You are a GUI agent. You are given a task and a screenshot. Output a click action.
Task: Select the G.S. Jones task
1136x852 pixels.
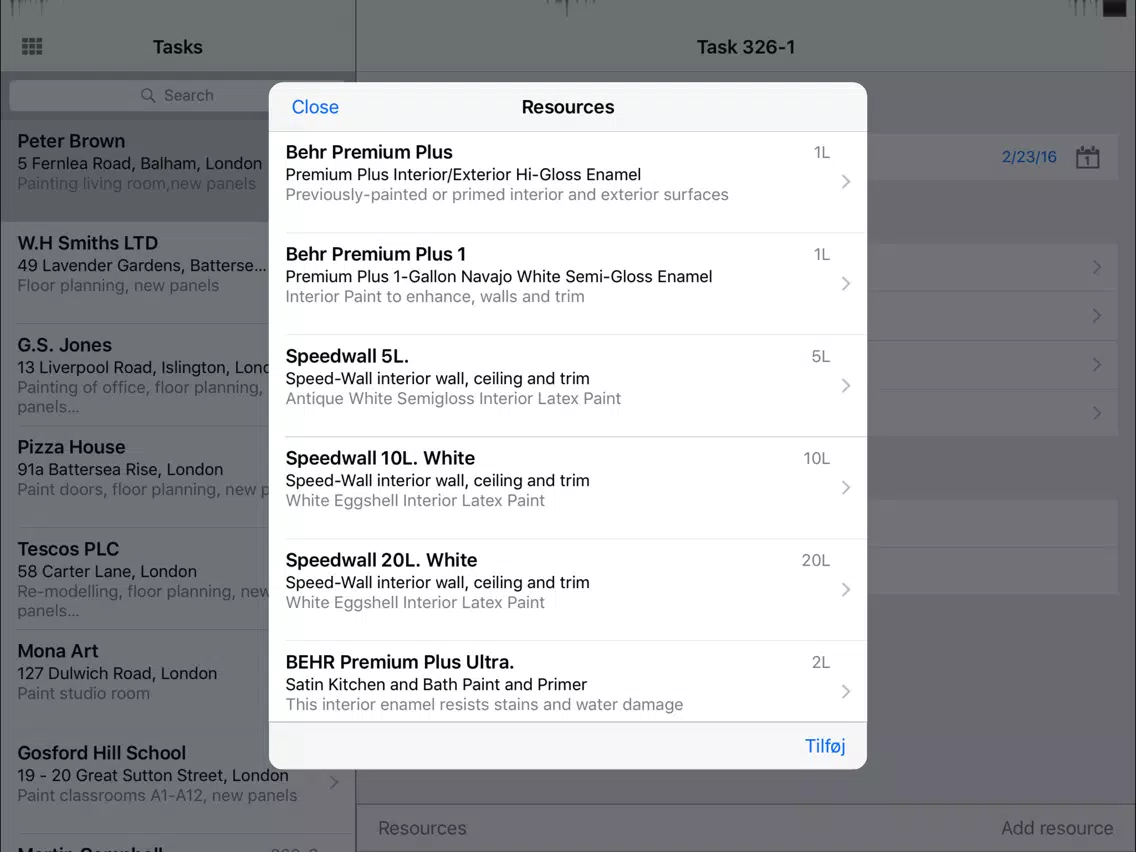coord(135,375)
